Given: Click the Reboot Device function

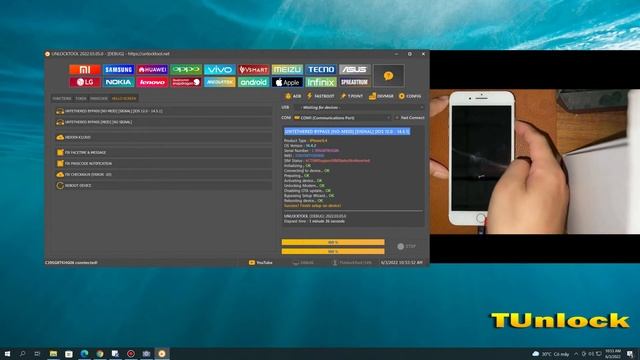Looking at the screenshot, I should click(x=163, y=185).
